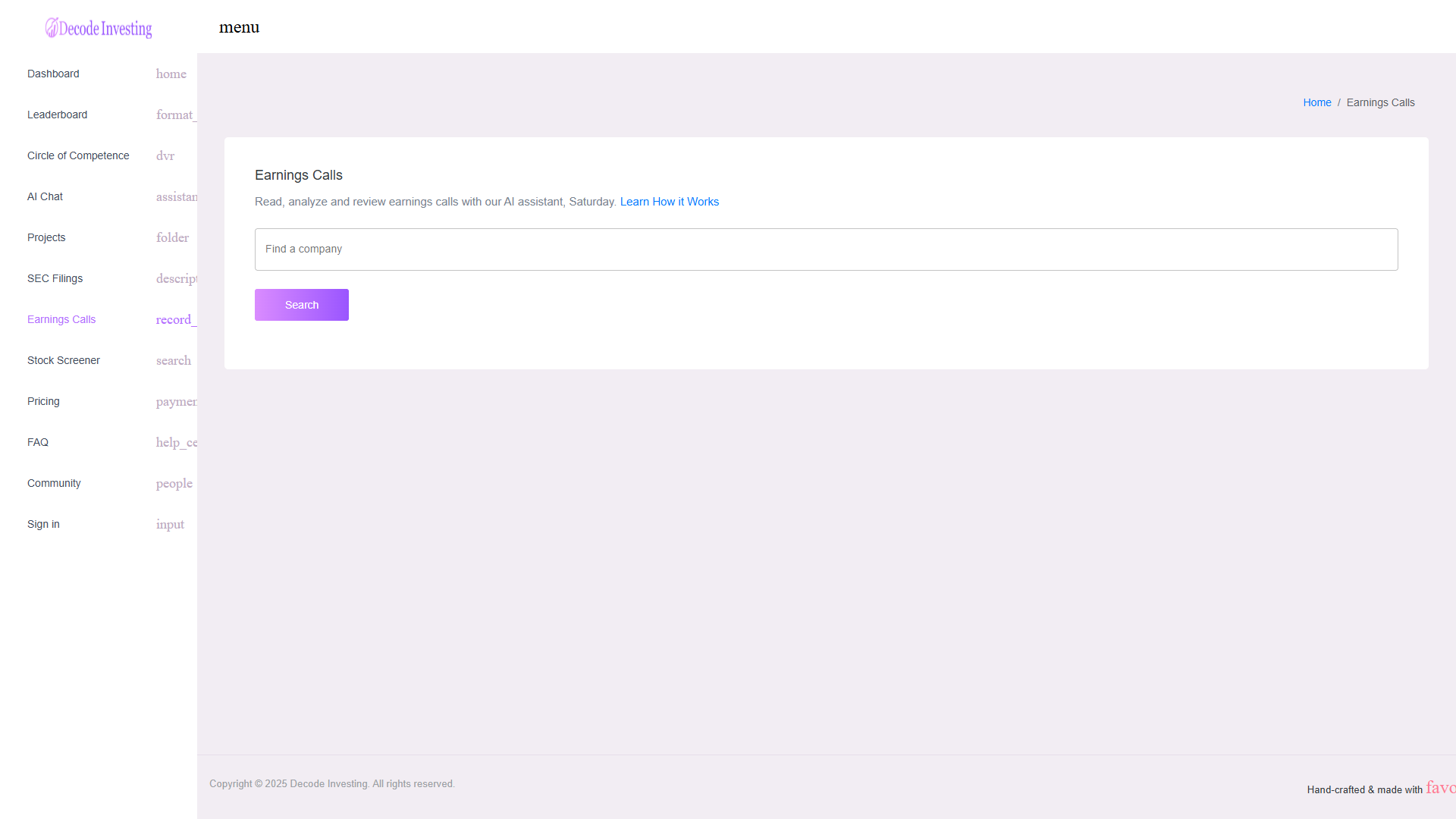Open the AI Chat page
The image size is (1456, 819).
pyautogui.click(x=45, y=196)
